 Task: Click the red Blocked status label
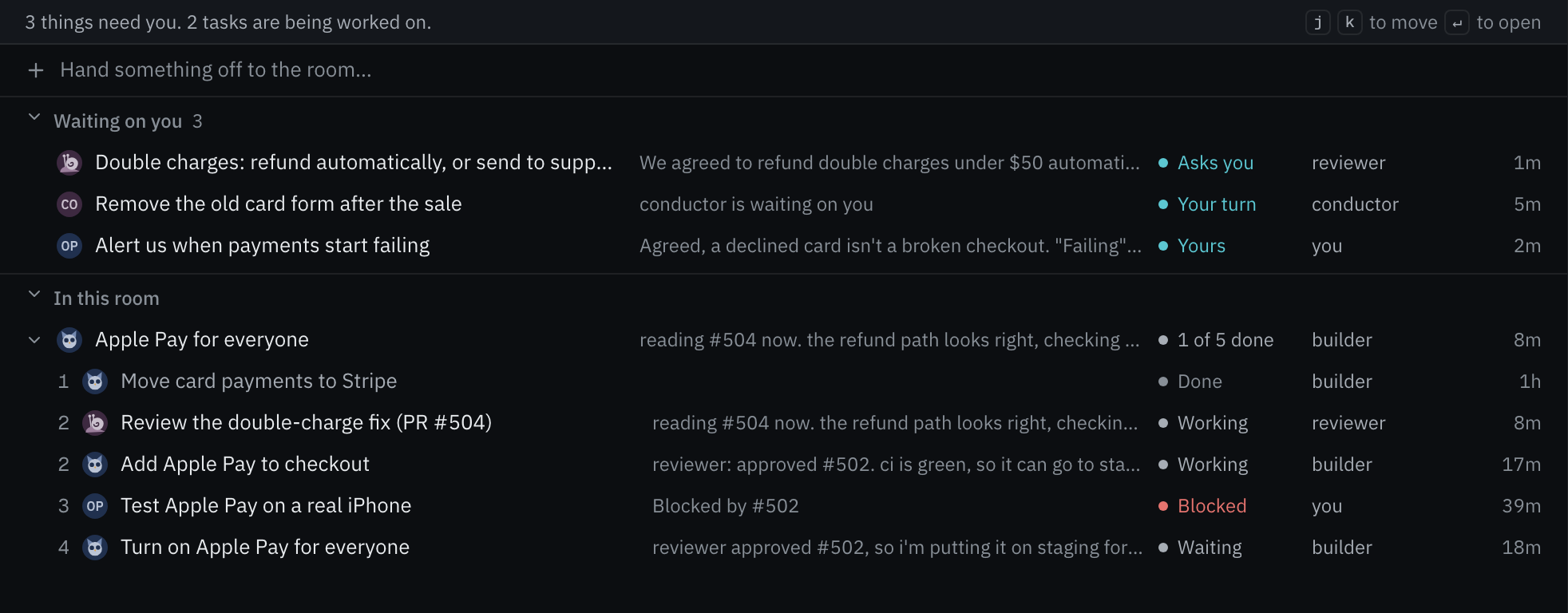click(x=1212, y=506)
